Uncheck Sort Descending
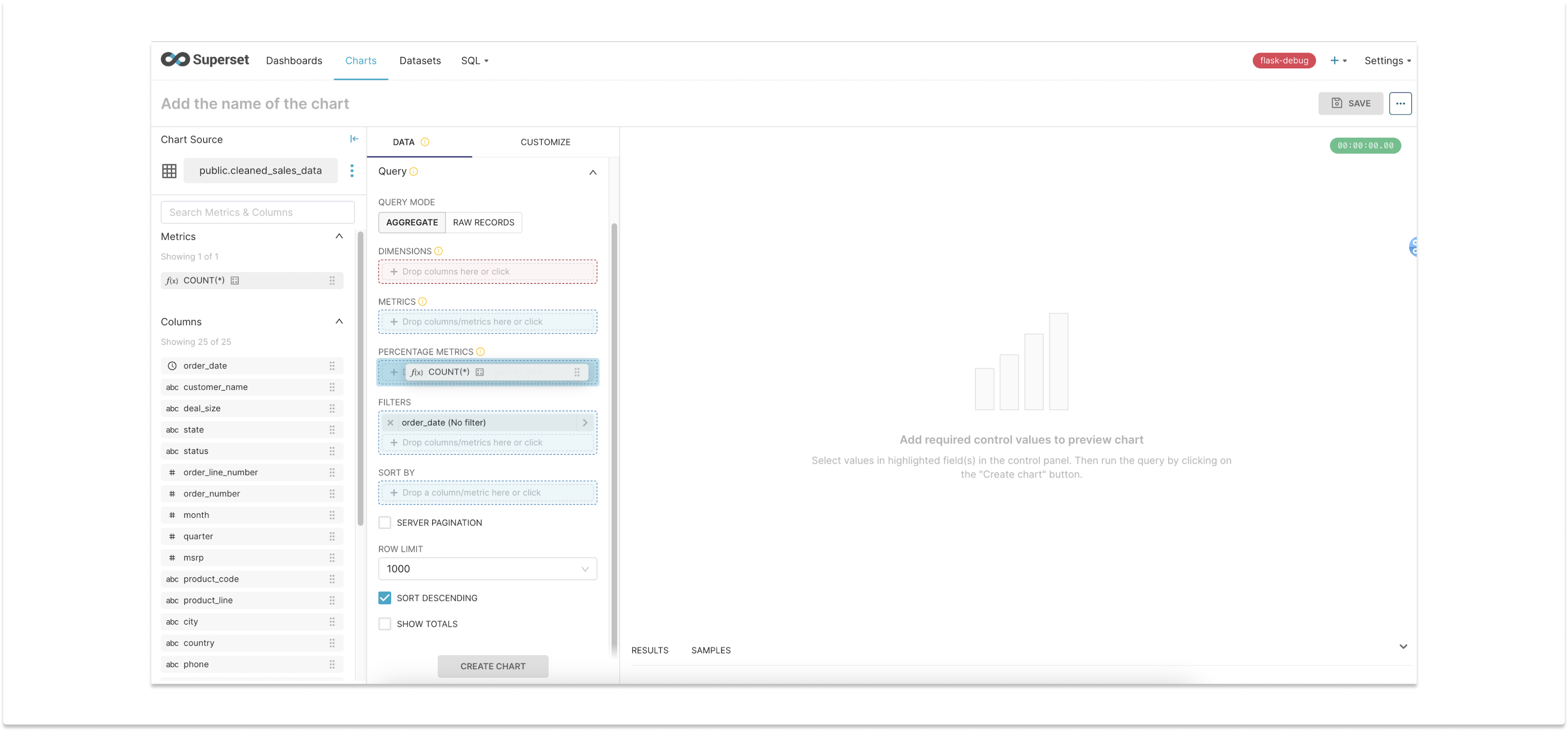 pyautogui.click(x=385, y=598)
